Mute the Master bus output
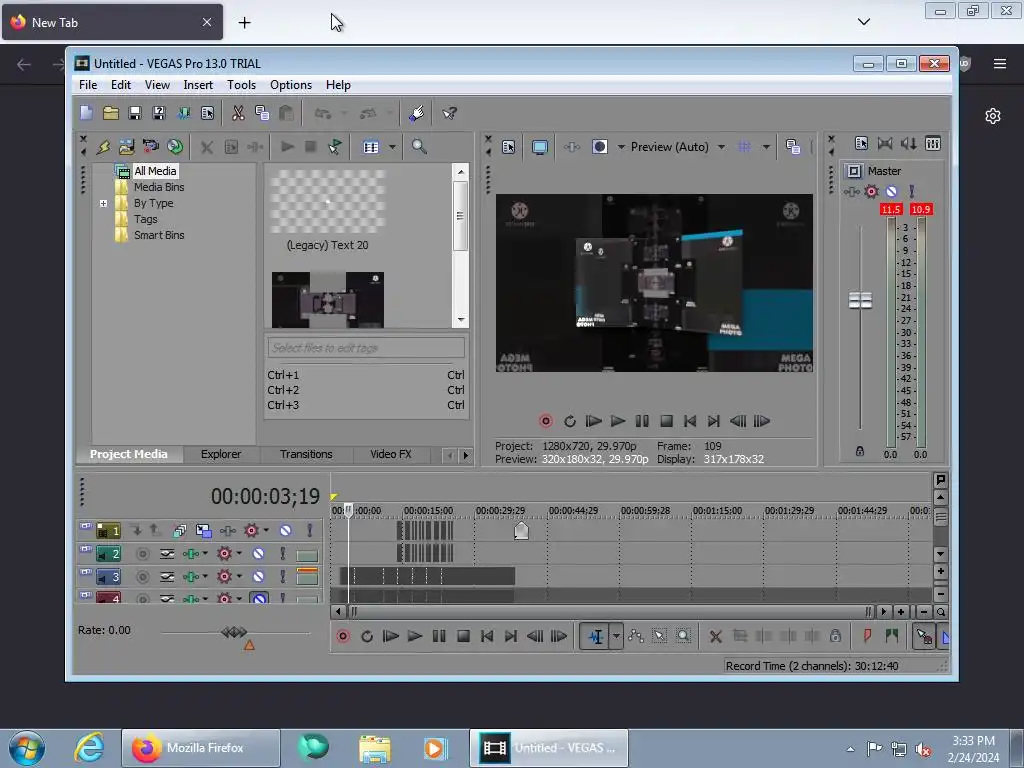1024x768 pixels. (891, 191)
